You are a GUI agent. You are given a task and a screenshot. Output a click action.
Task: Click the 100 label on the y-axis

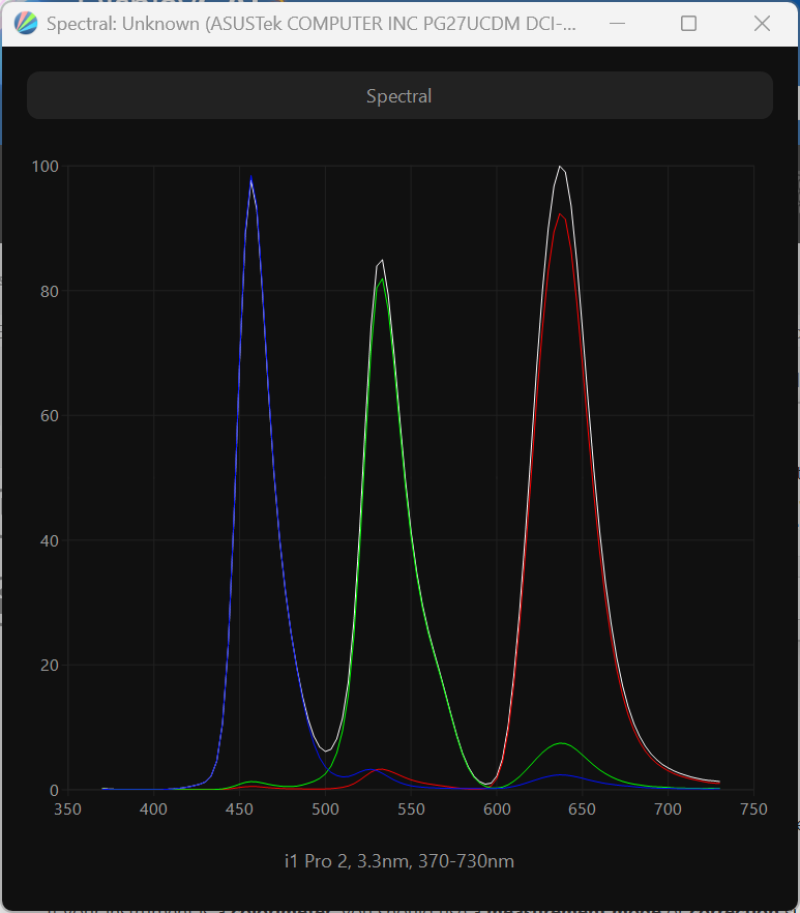(x=45, y=167)
